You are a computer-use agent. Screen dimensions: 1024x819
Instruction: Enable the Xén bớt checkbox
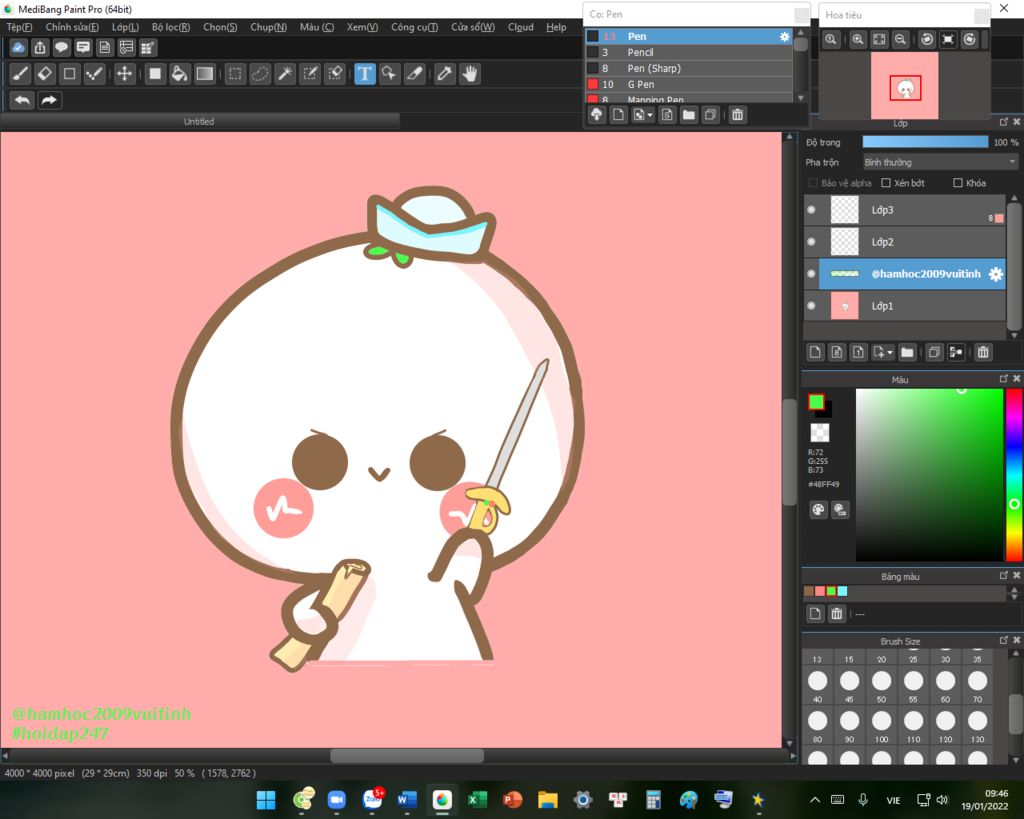coord(886,183)
